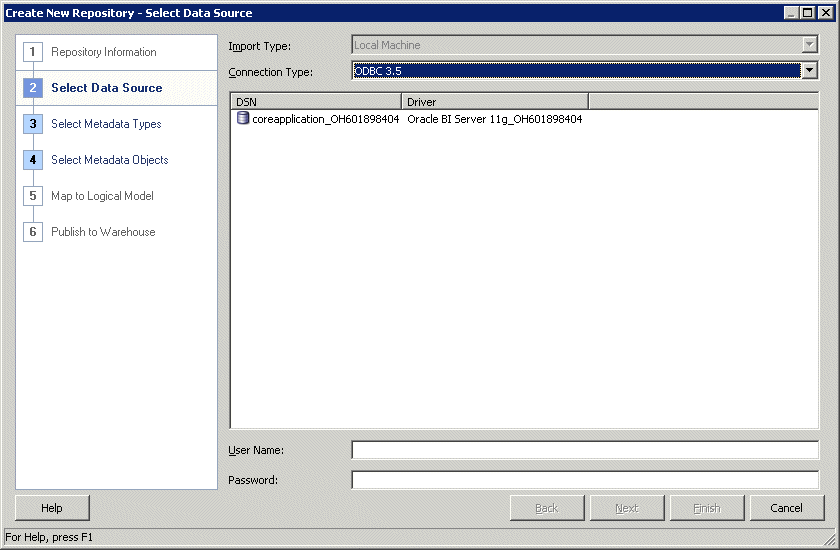
Task: Go to Repository Information step
Action: pos(103,52)
